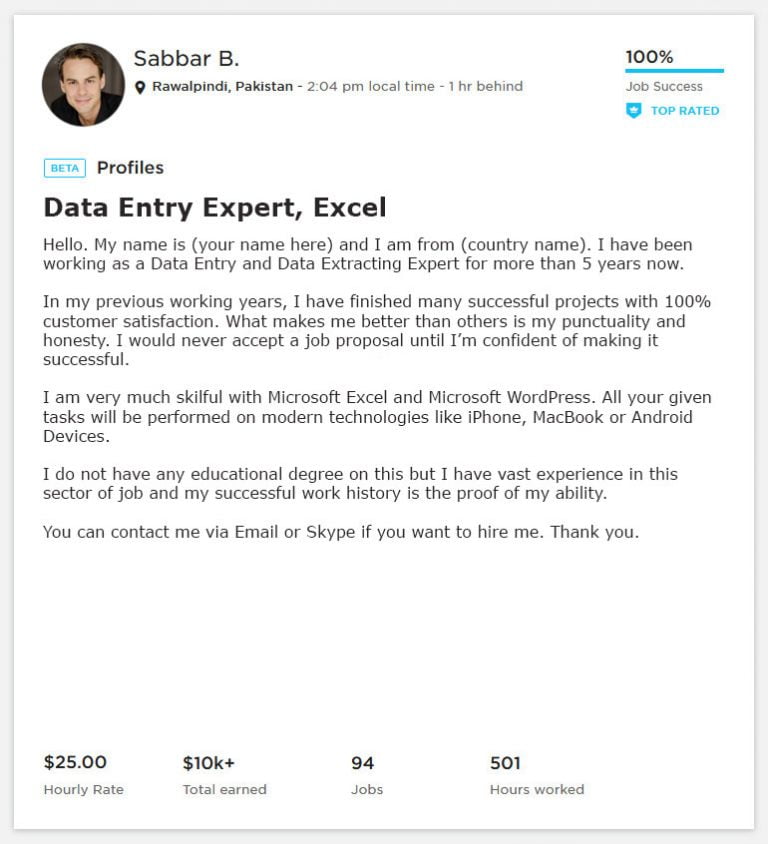Click the $10k+ Total earned stat
Viewport: 768px width, 844px height.
pos(207,762)
